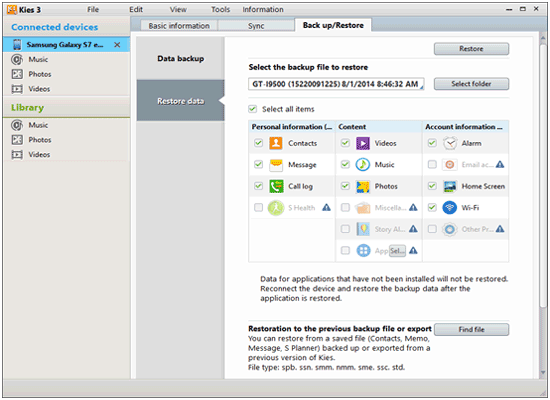Viewport: 550px width, 400px height.
Task: Toggle the Message checkbox
Action: pyautogui.click(x=259, y=164)
